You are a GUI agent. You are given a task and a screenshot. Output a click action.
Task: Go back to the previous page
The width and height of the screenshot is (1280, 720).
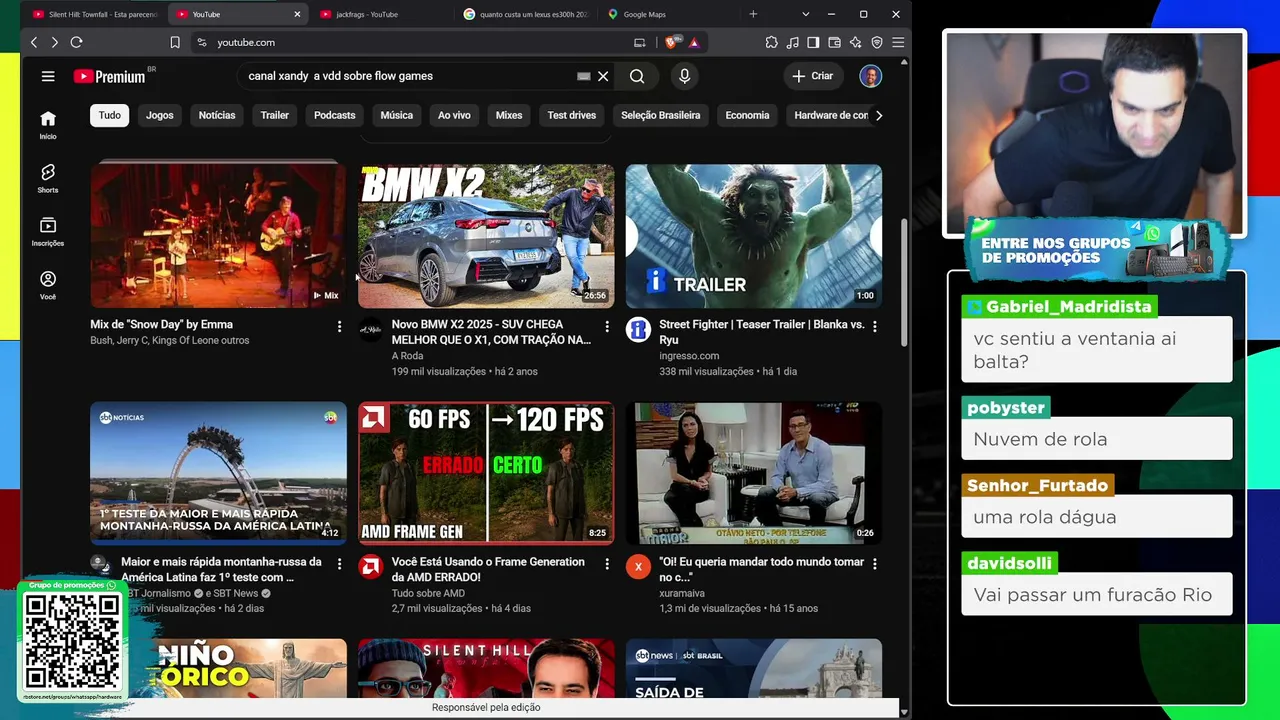(34, 42)
